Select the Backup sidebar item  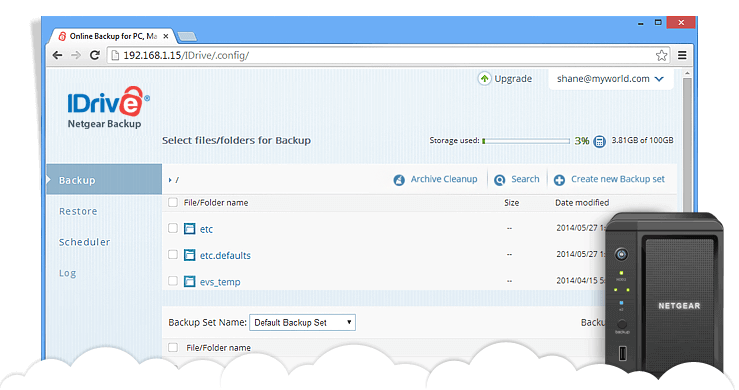[104, 180]
